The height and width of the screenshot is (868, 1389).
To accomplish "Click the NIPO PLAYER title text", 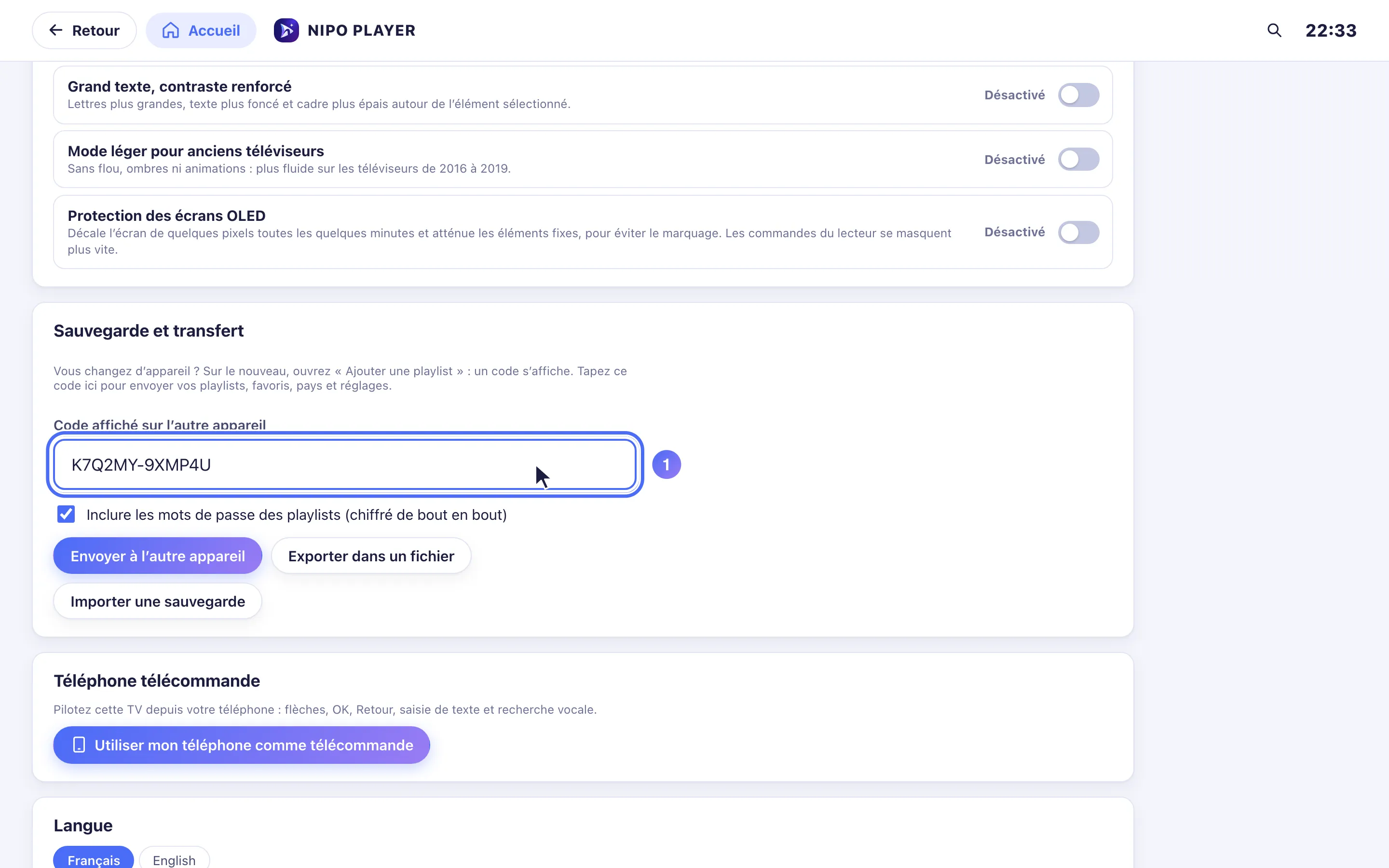I will coord(362,30).
